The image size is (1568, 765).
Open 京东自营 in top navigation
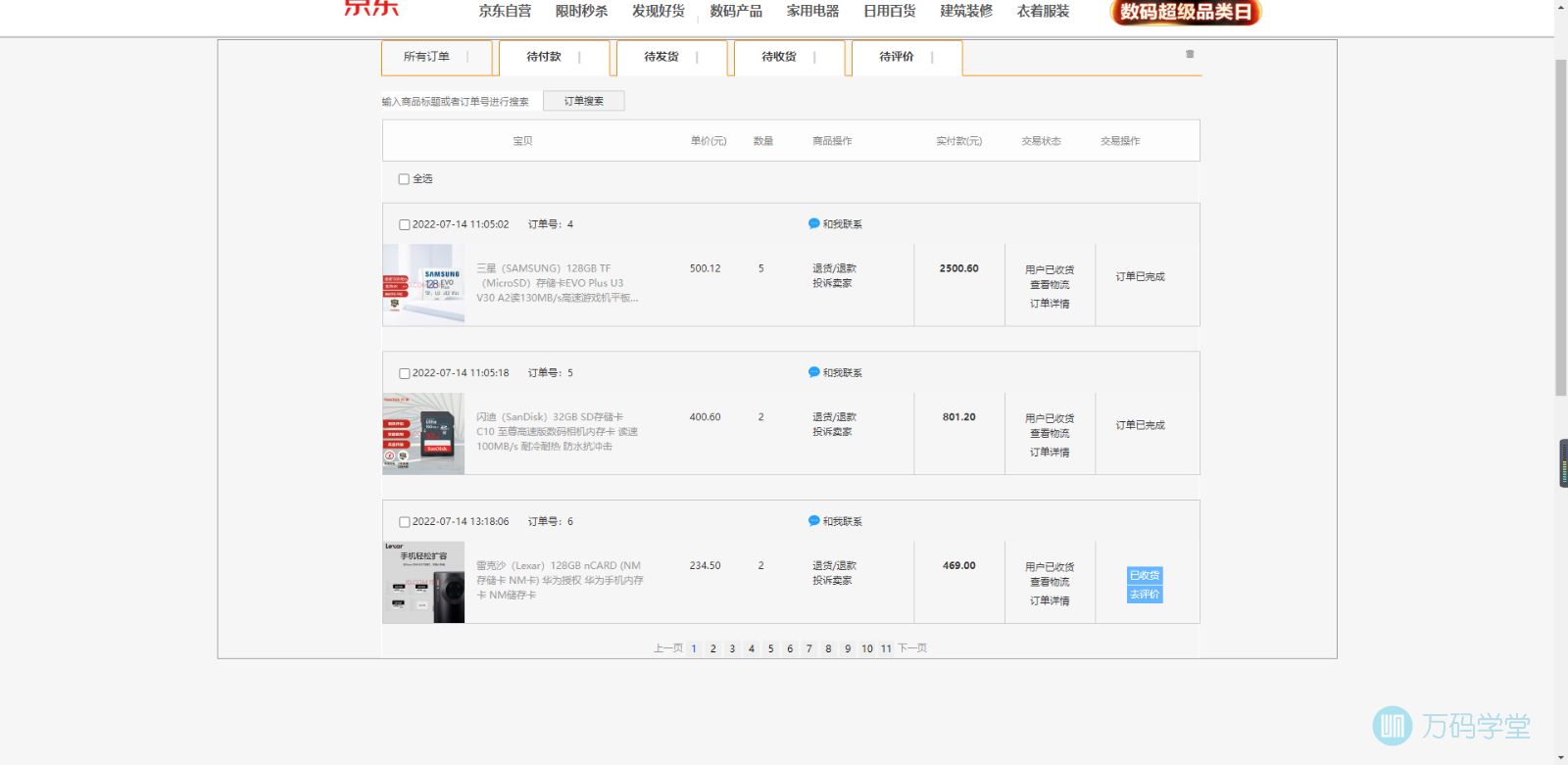(505, 11)
